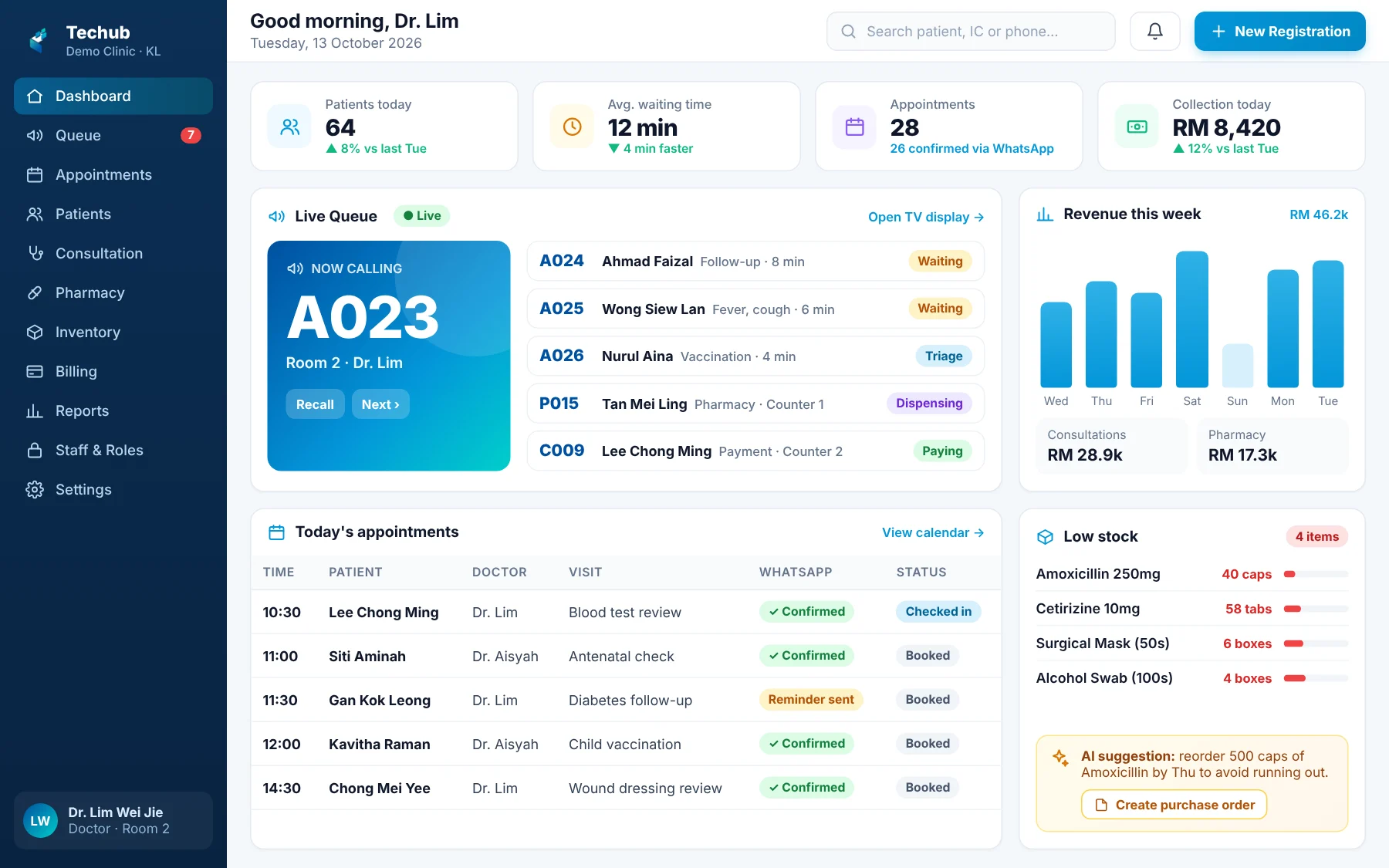Click the New Registration button
1389x868 pixels.
point(1279,32)
